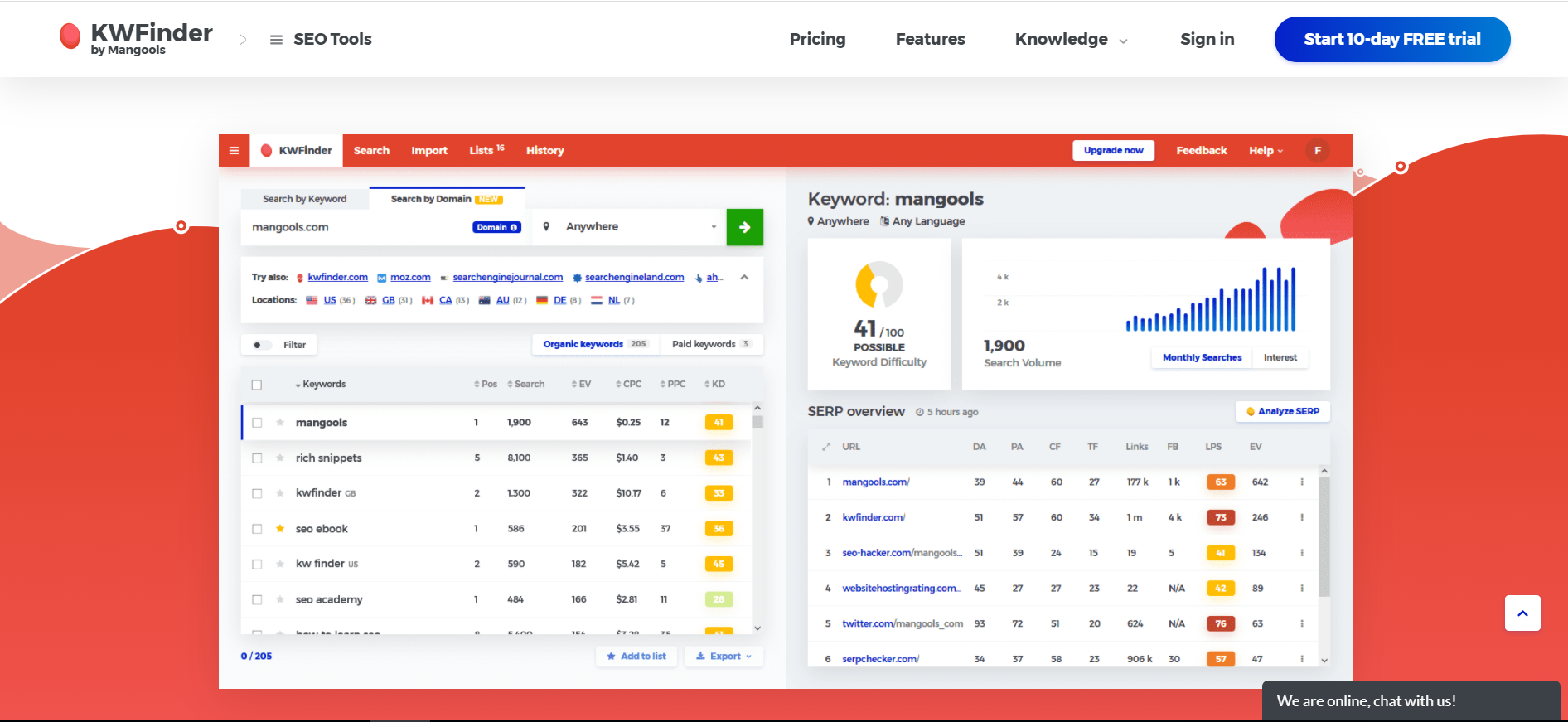
Task: Star the mangools keyword
Action: tap(280, 423)
